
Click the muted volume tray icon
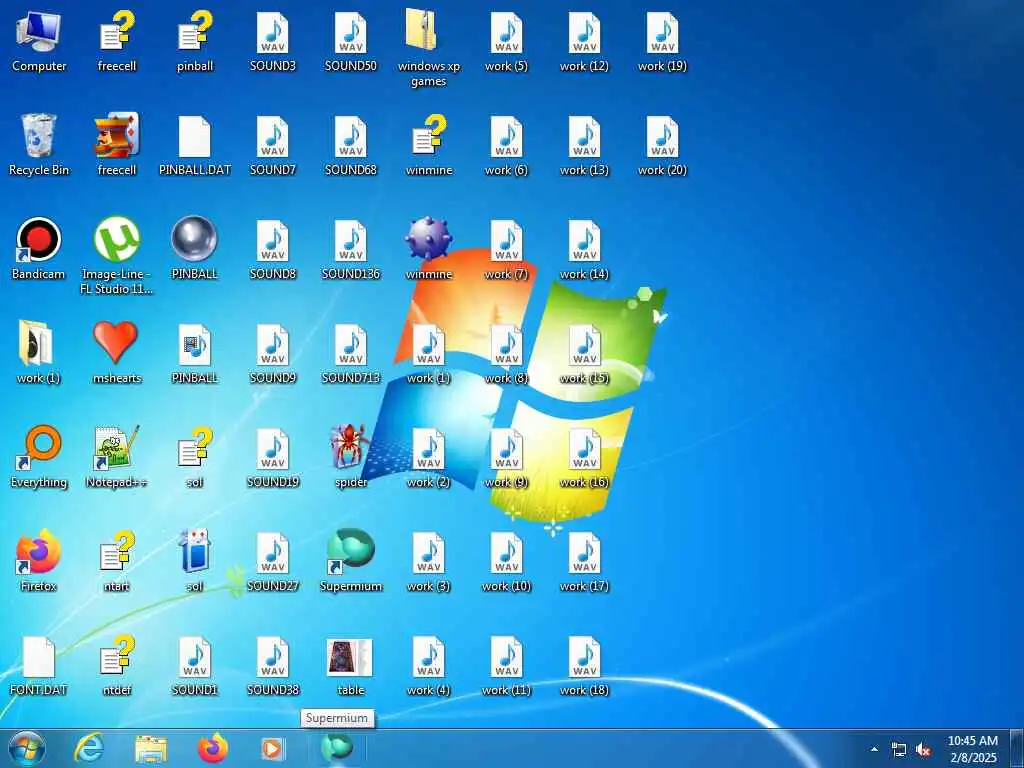point(923,750)
